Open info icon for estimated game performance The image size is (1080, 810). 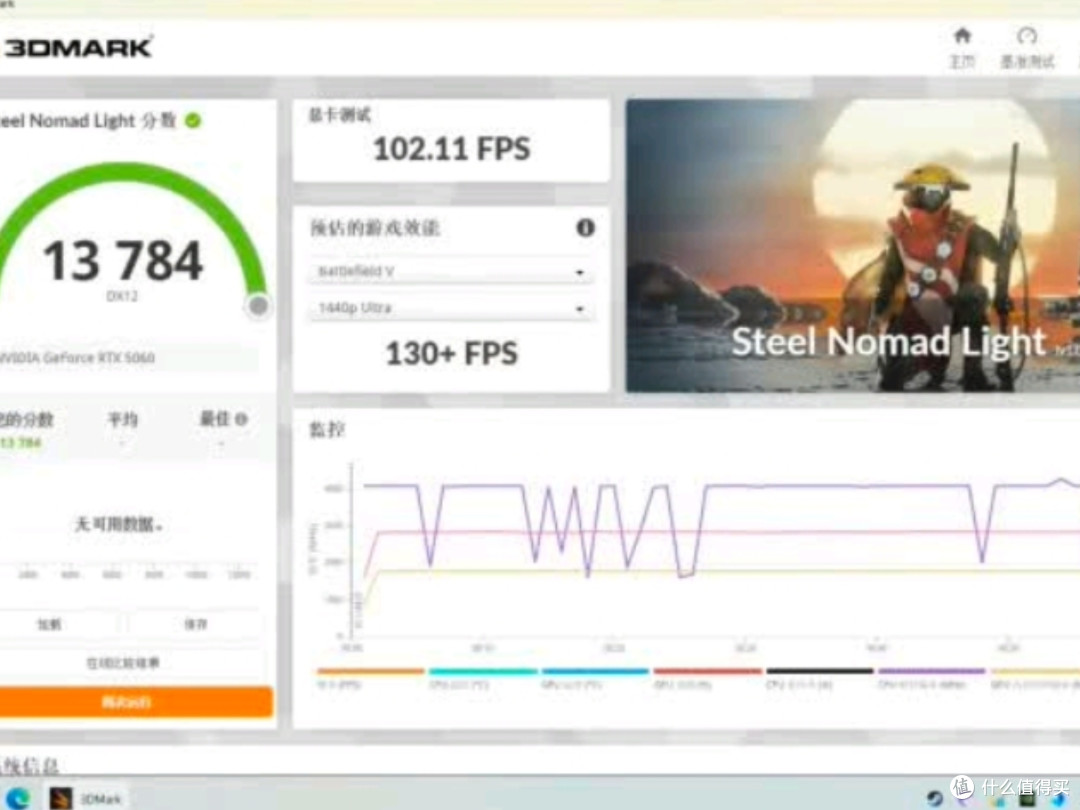(x=585, y=228)
